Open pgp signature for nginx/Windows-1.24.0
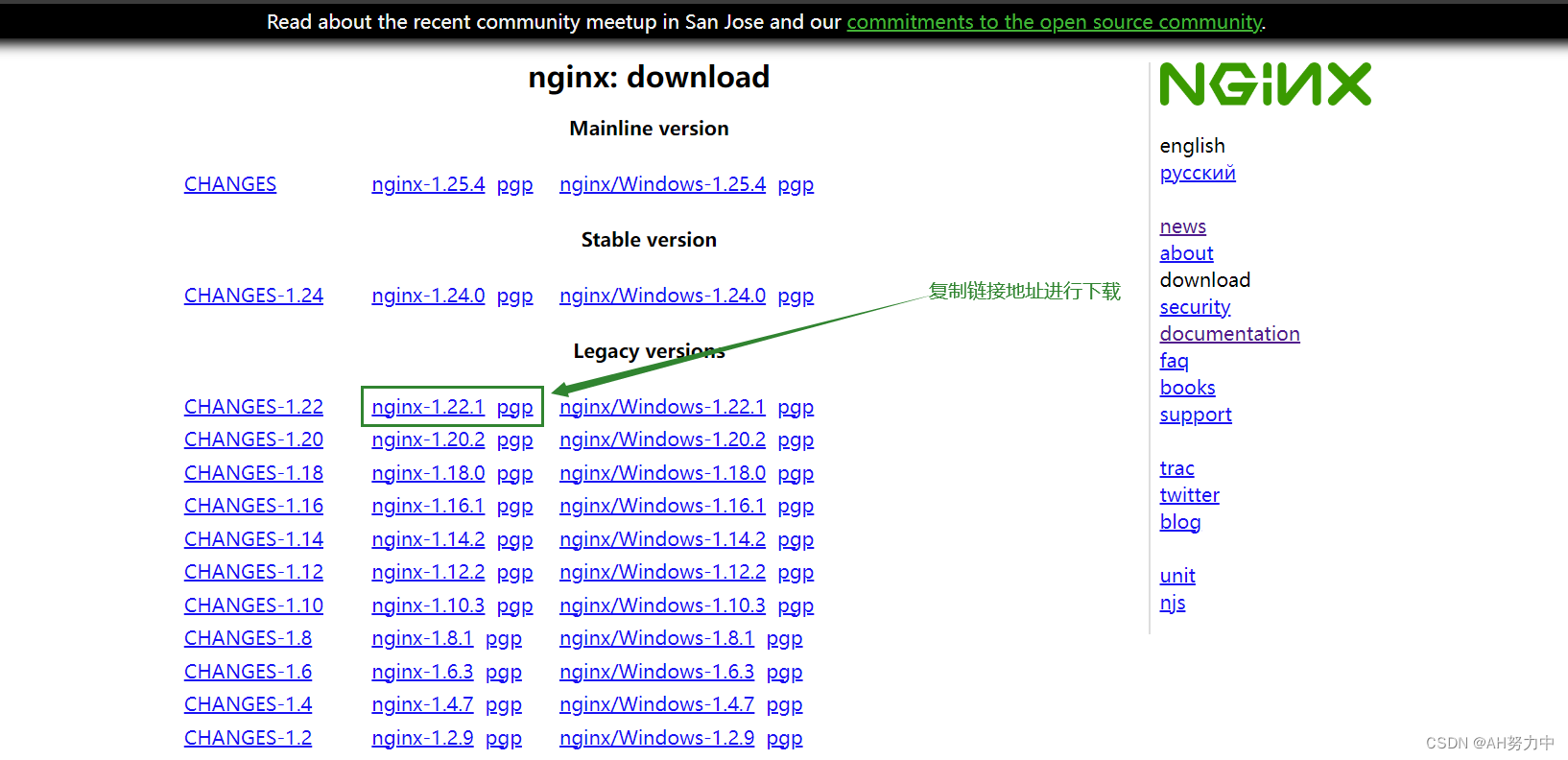1568x760 pixels. coord(796,296)
